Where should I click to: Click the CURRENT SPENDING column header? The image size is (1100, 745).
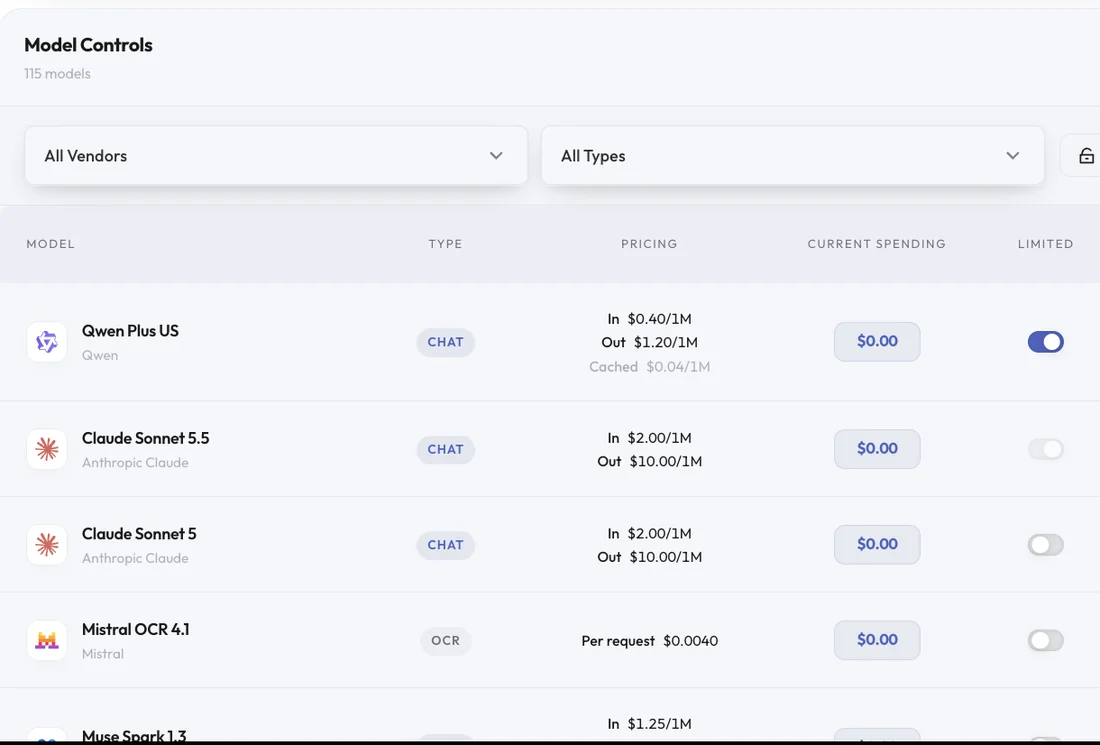(876, 244)
